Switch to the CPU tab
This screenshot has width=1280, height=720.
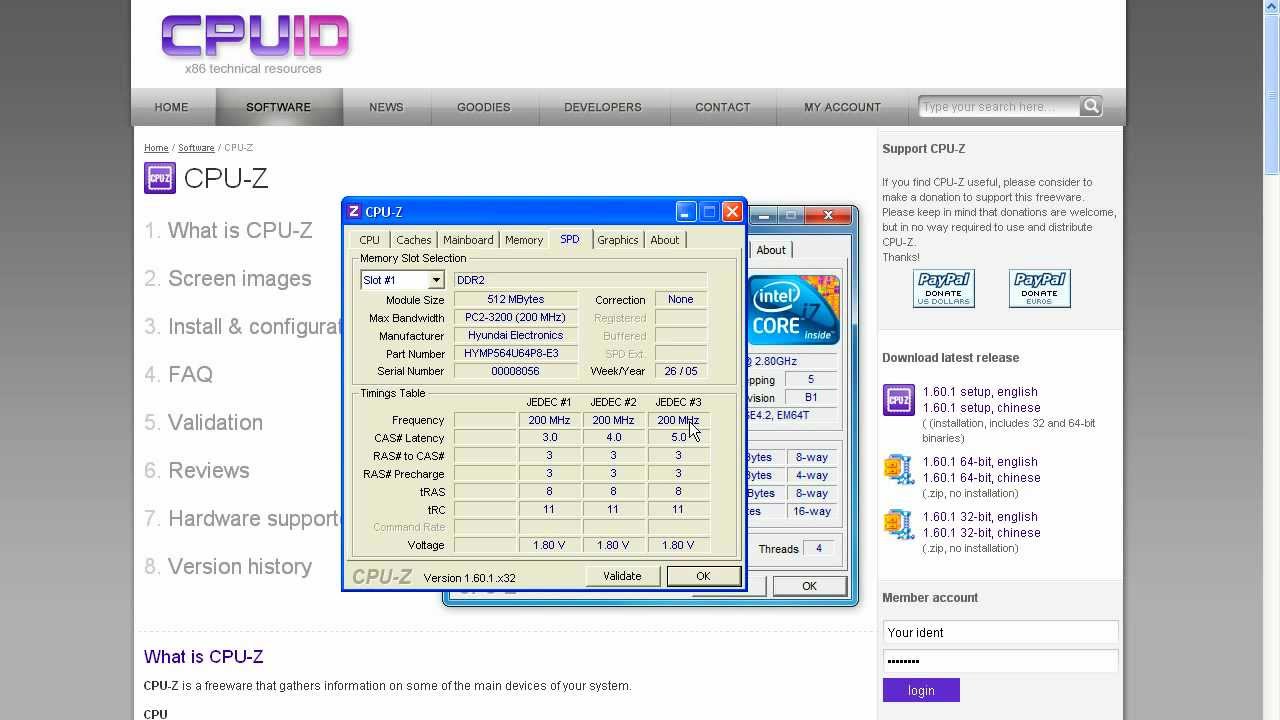[x=369, y=240]
